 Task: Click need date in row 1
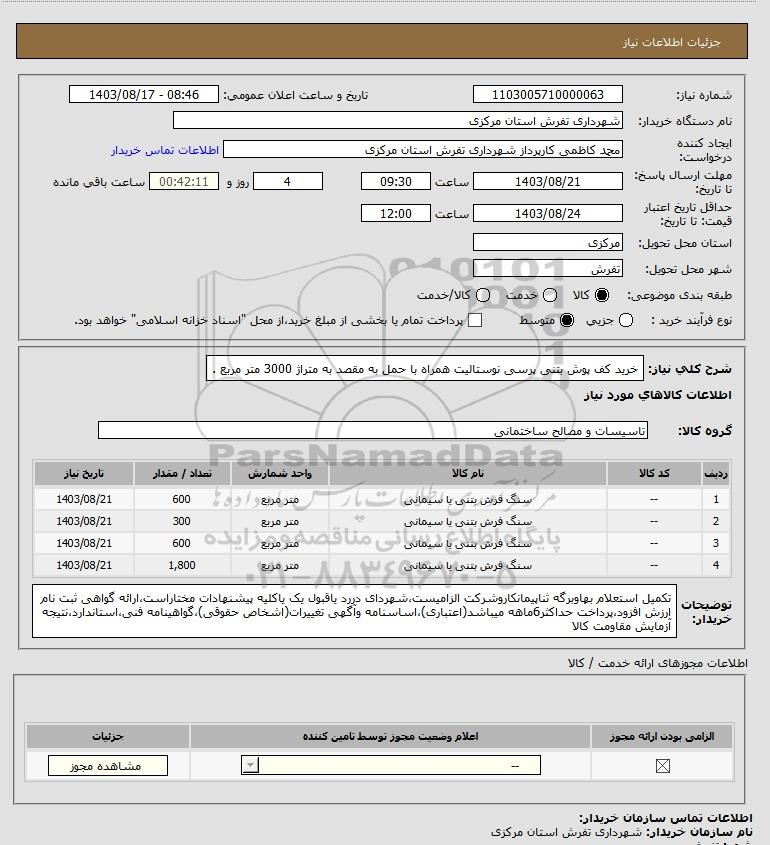click(84, 500)
